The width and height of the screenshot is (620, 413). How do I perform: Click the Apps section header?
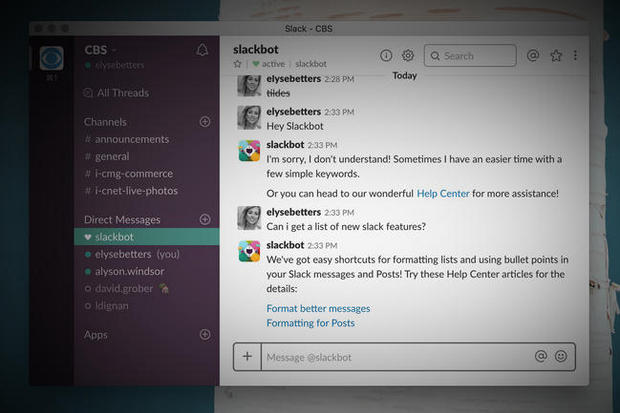(x=96, y=335)
